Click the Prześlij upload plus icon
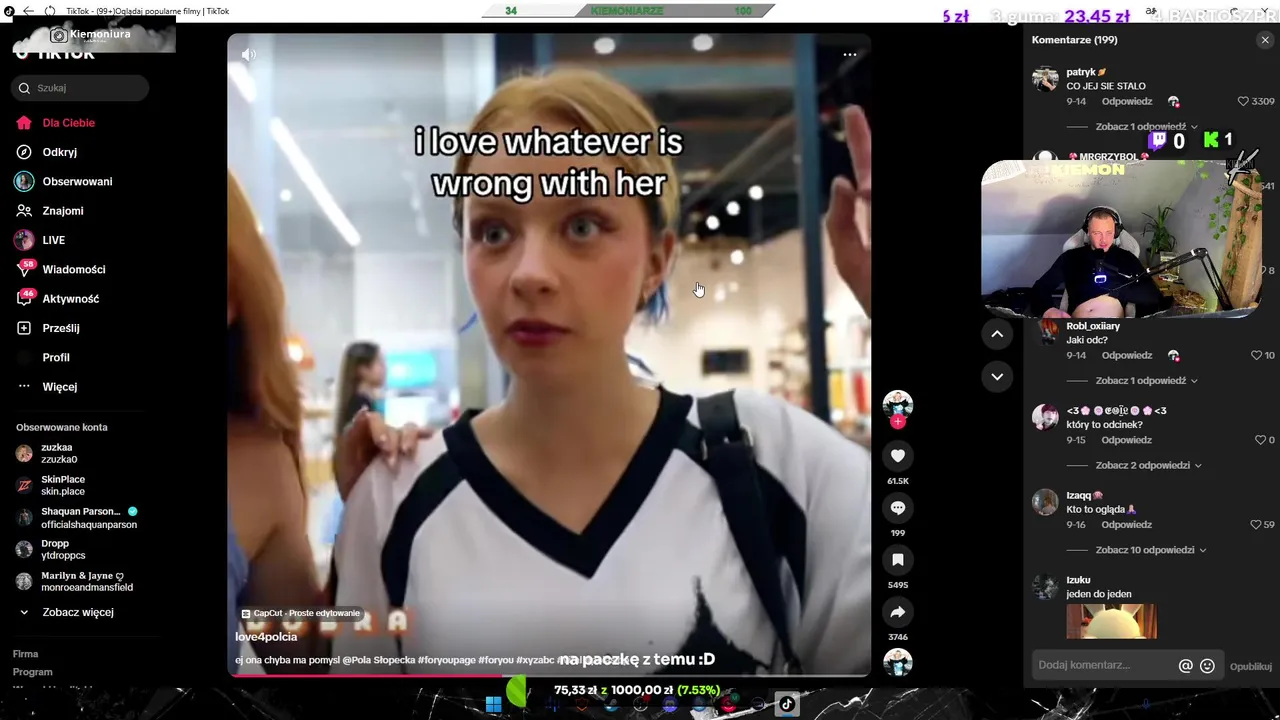 coord(24,328)
